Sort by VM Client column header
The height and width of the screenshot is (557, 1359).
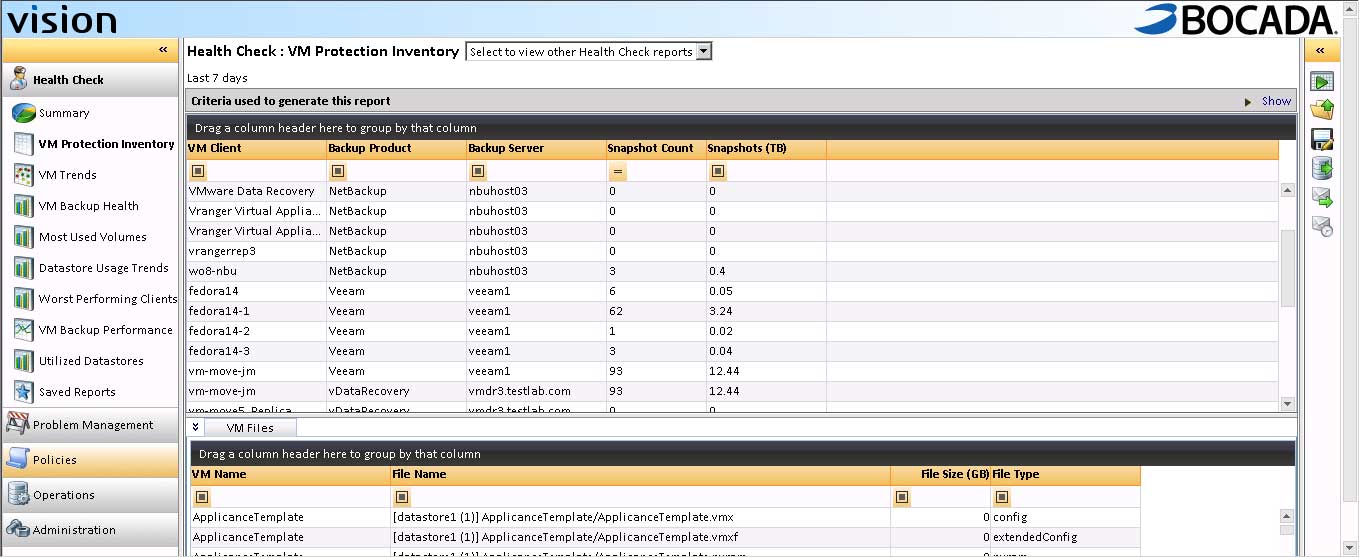tap(256, 149)
